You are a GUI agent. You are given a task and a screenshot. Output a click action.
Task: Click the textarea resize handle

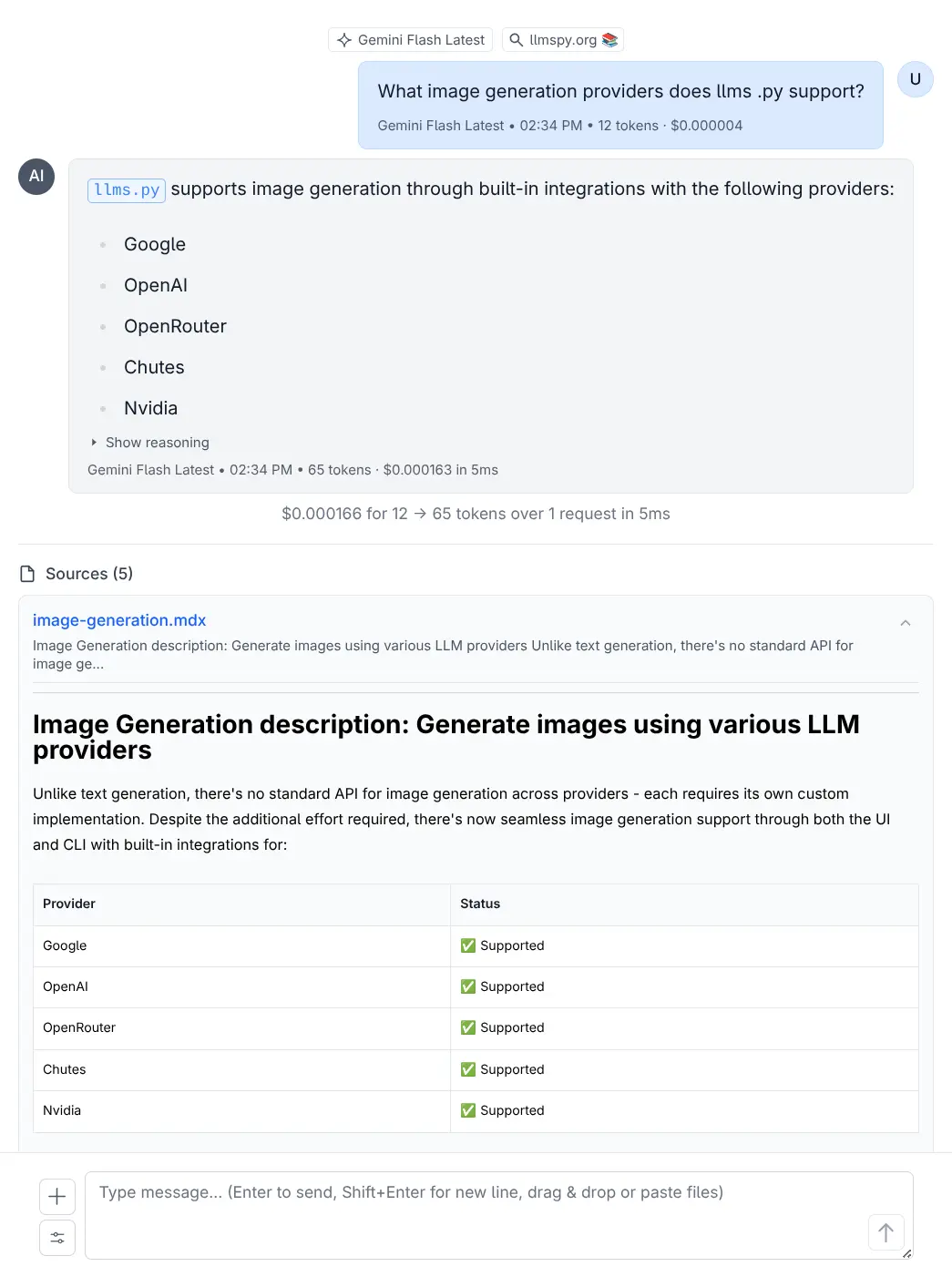coord(906,1253)
